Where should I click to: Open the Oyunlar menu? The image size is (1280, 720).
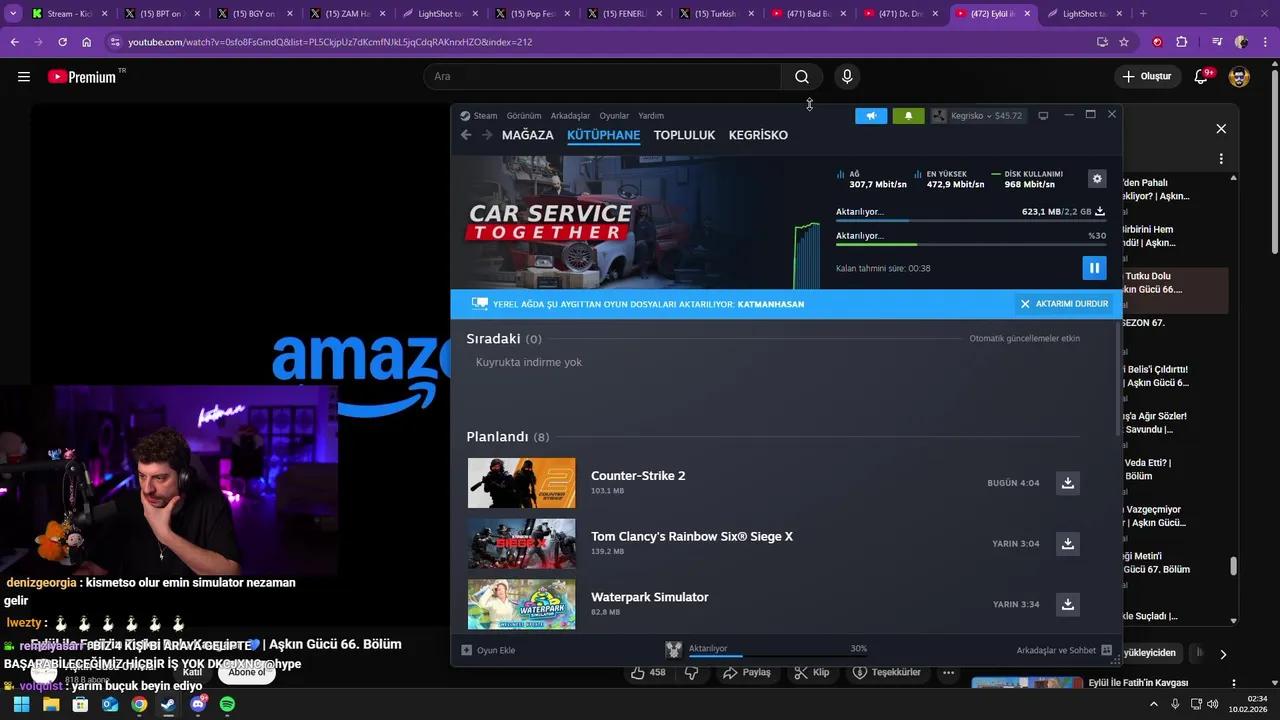tap(614, 116)
